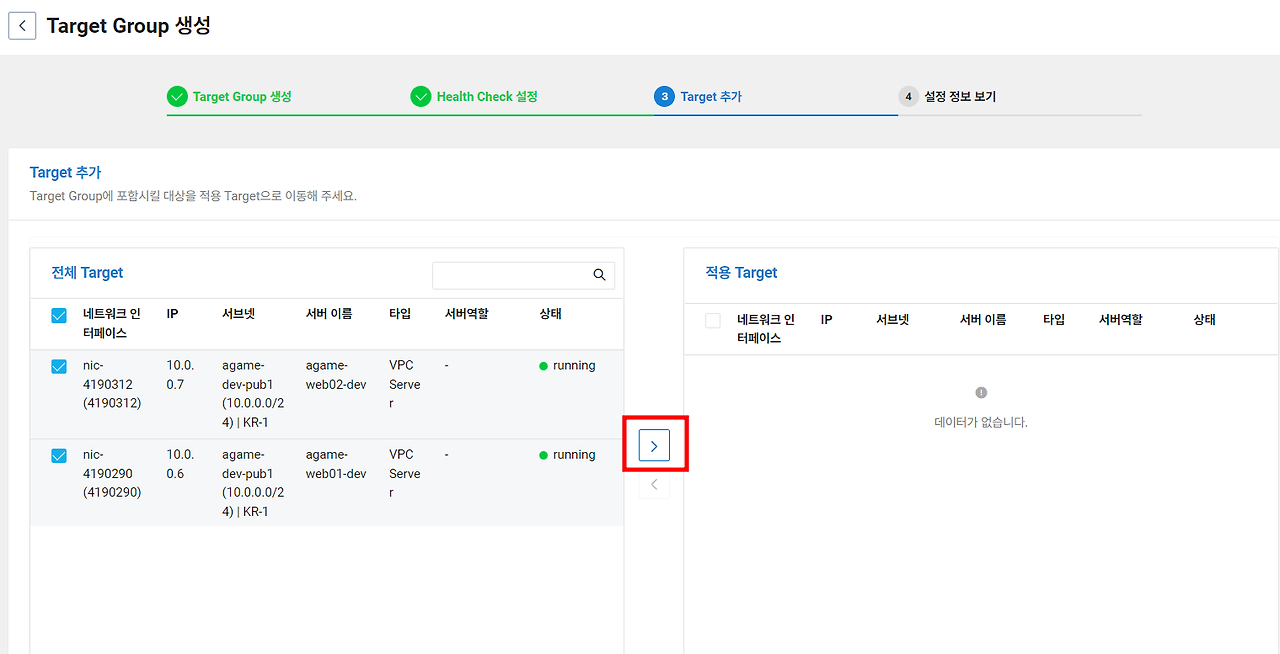Viewport: 1280px width, 654px height.
Task: Click the IP column header in 전체 Target
Action: [172, 314]
